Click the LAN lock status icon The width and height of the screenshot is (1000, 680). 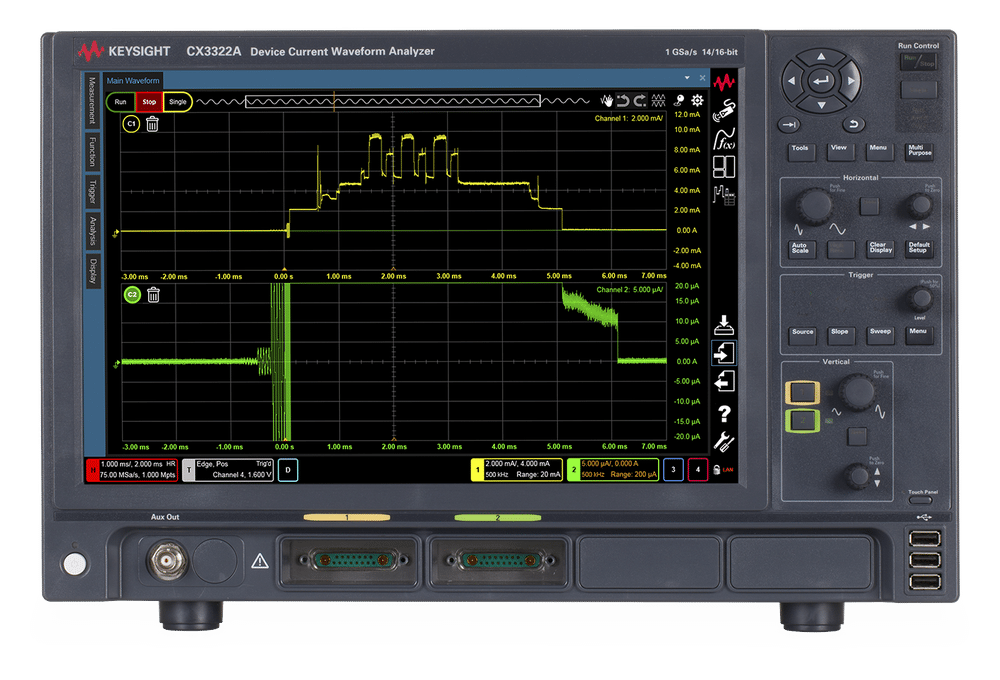tap(723, 470)
